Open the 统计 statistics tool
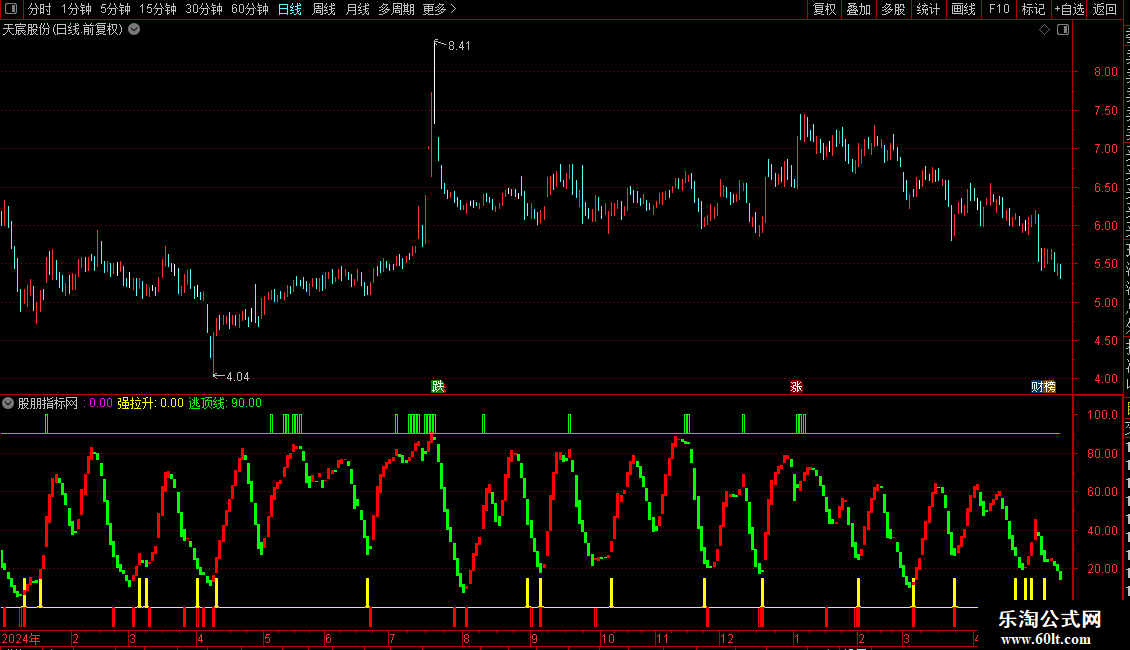Image resolution: width=1130 pixels, height=650 pixels. (x=927, y=9)
